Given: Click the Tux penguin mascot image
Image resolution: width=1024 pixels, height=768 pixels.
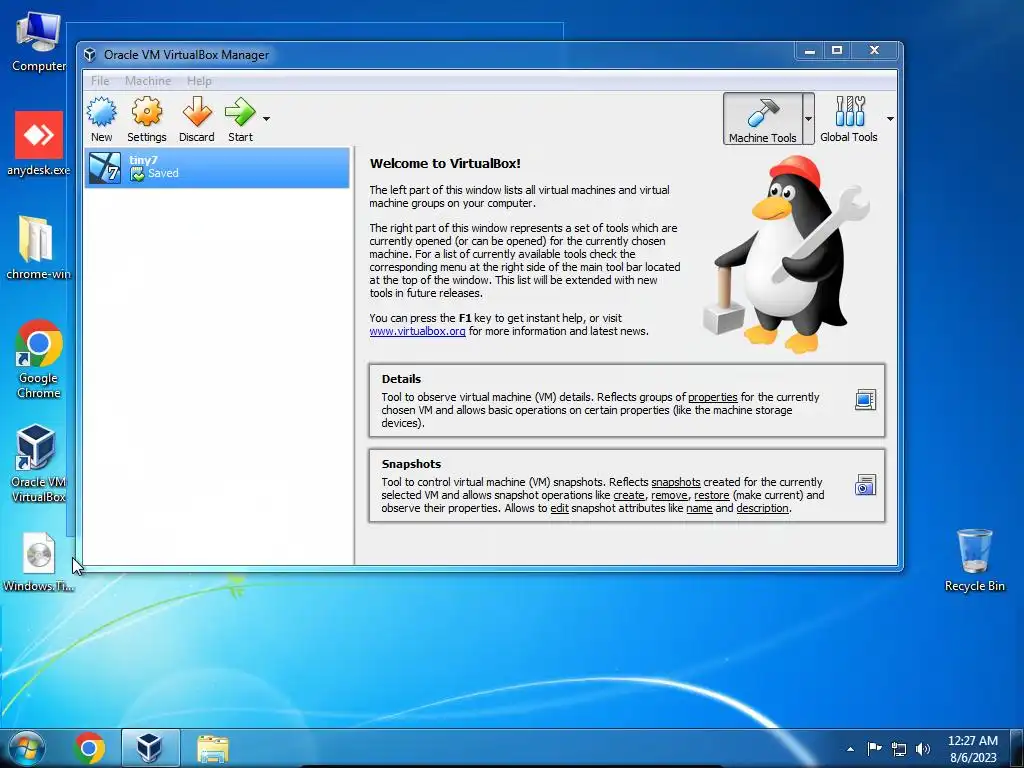Looking at the screenshot, I should (x=787, y=255).
